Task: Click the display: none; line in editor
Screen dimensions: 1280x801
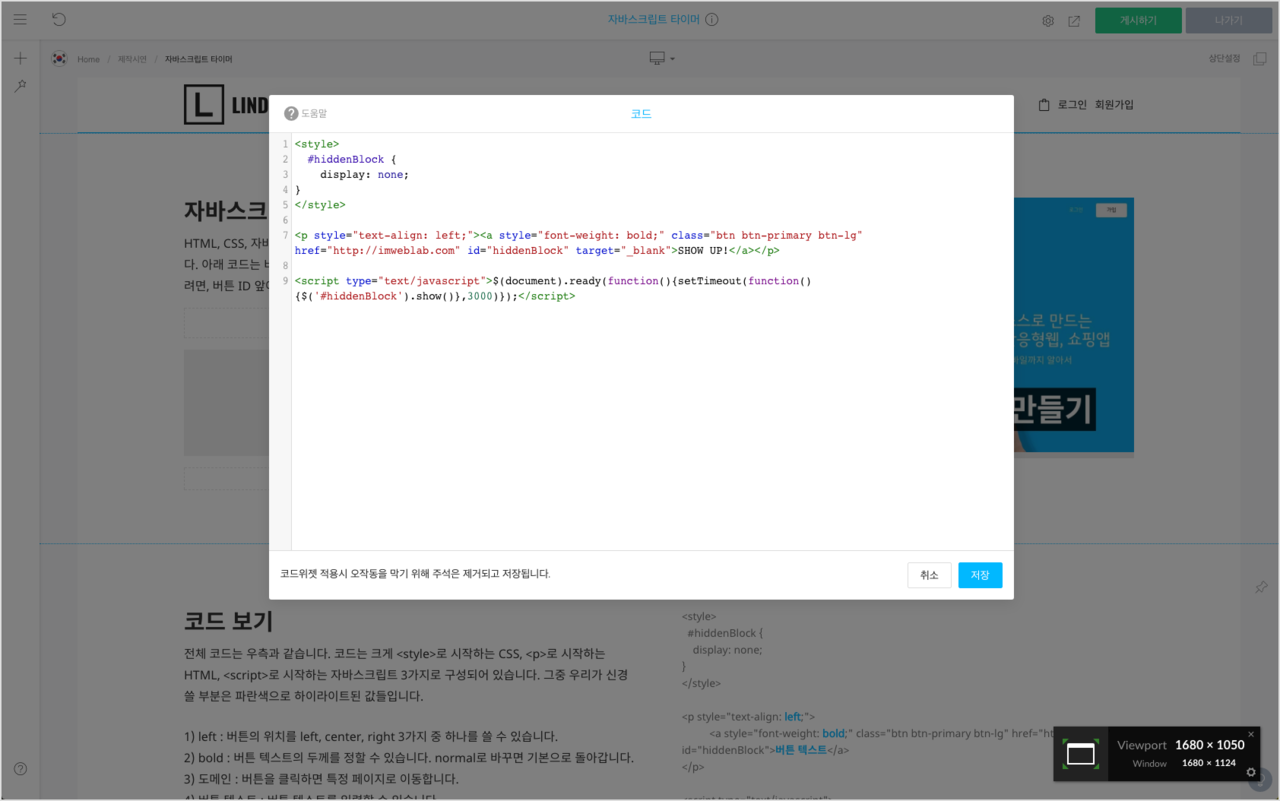Action: click(364, 174)
